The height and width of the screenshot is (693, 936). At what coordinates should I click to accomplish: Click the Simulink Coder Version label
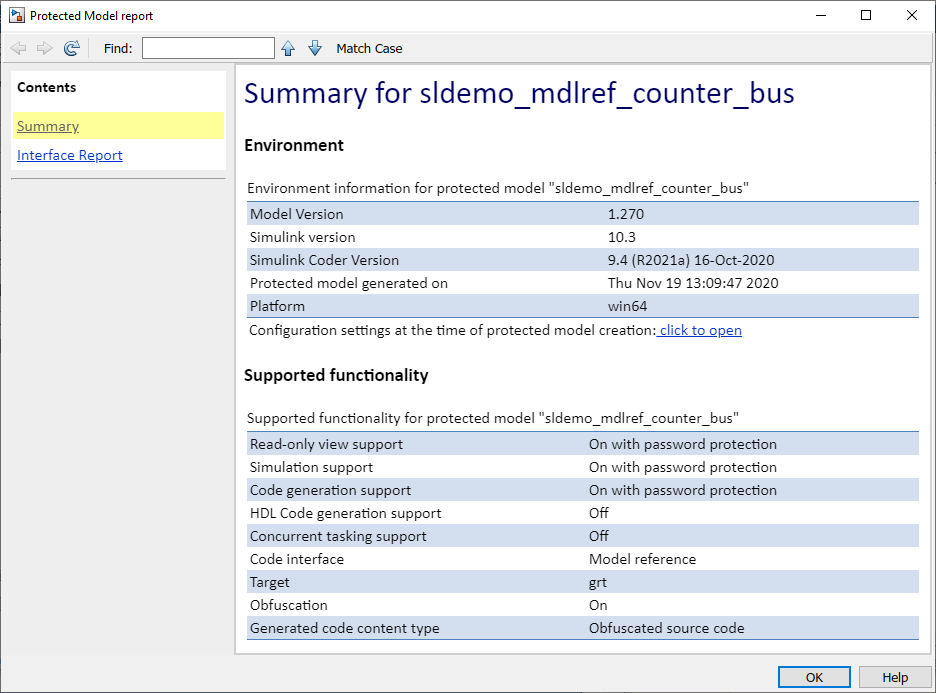pyautogui.click(x=324, y=260)
